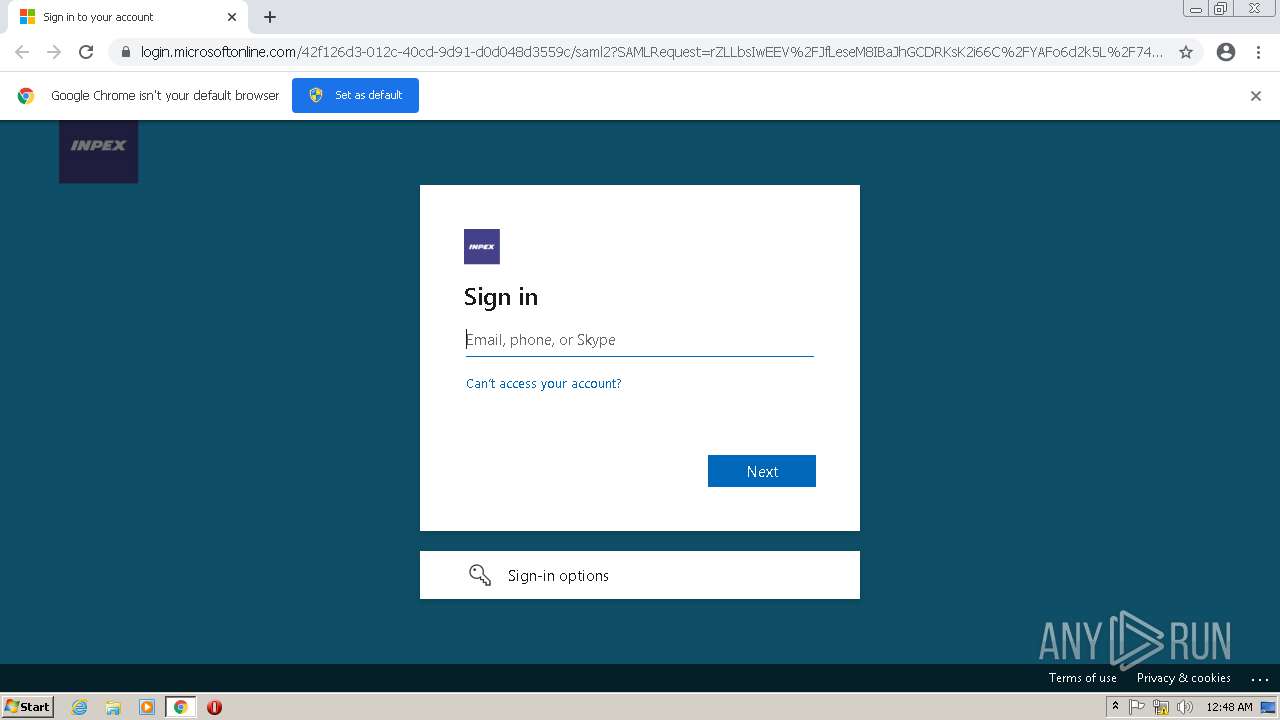Click the padlock site info icon

(x=125, y=52)
